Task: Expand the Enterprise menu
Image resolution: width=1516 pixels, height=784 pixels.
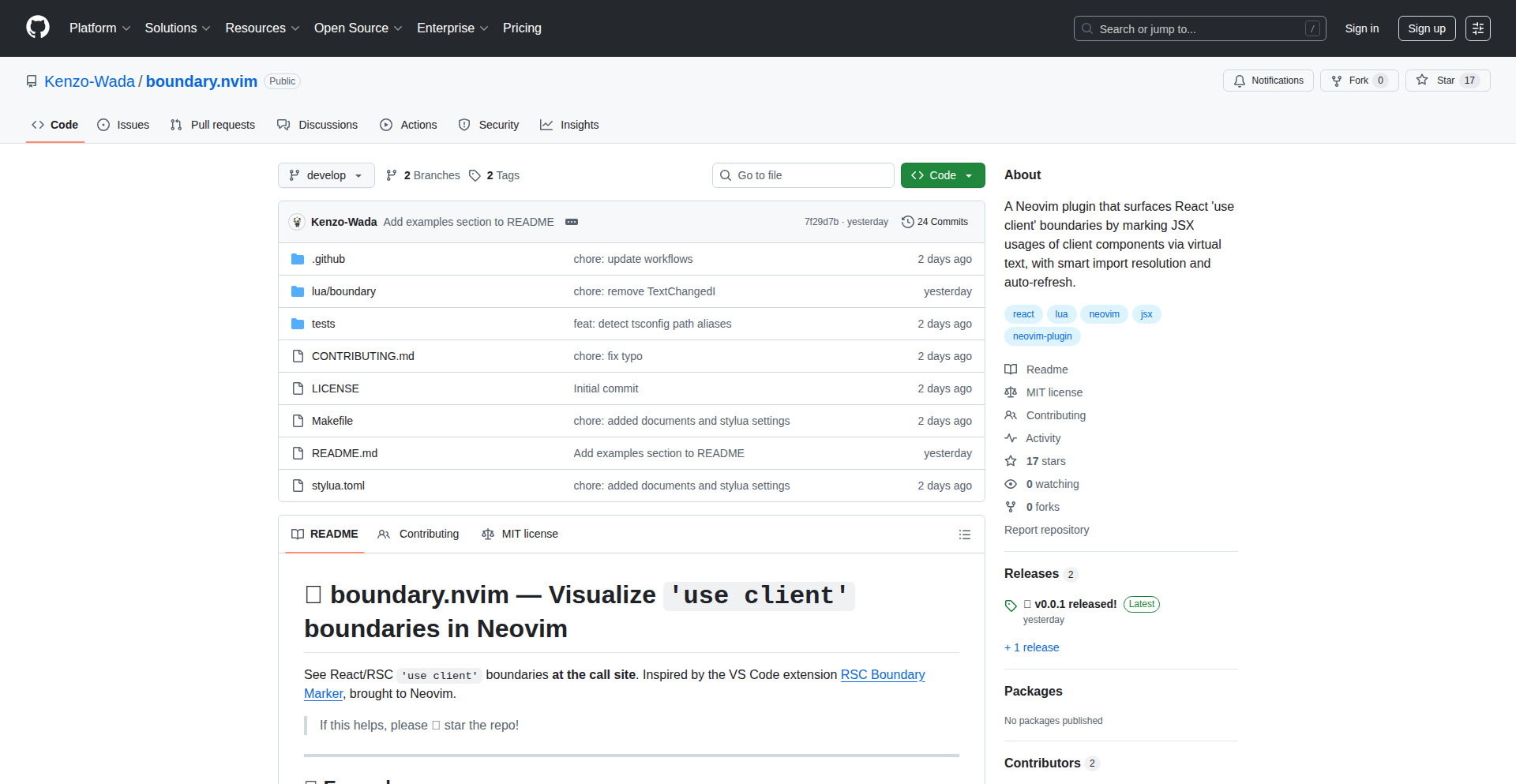Action: pos(452,28)
